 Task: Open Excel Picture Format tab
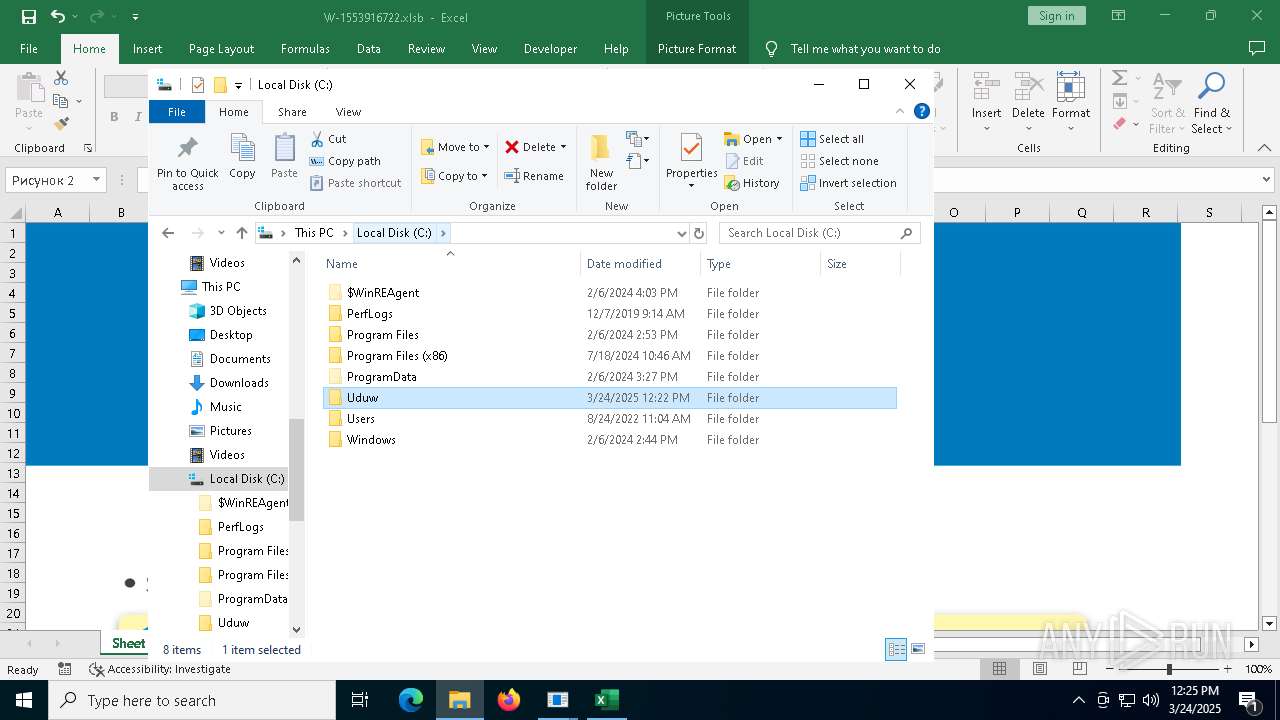pyautogui.click(x=697, y=49)
